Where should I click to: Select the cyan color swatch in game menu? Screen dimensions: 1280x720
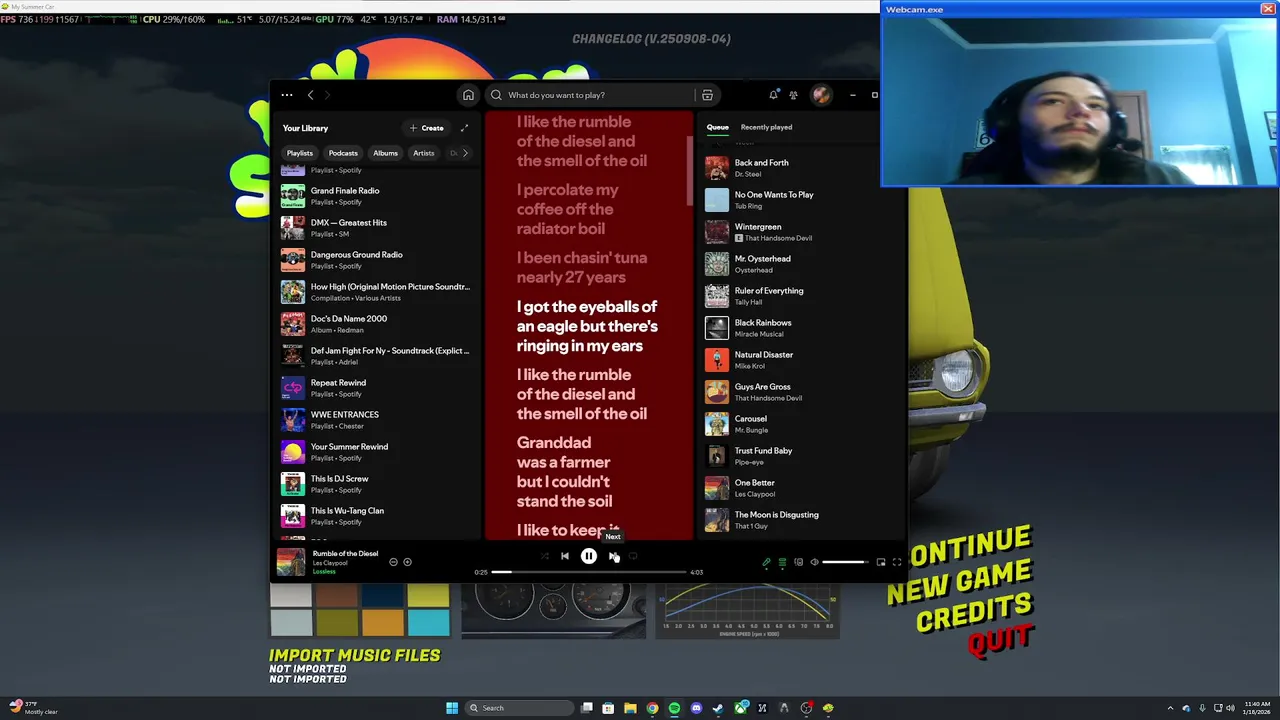click(x=428, y=623)
